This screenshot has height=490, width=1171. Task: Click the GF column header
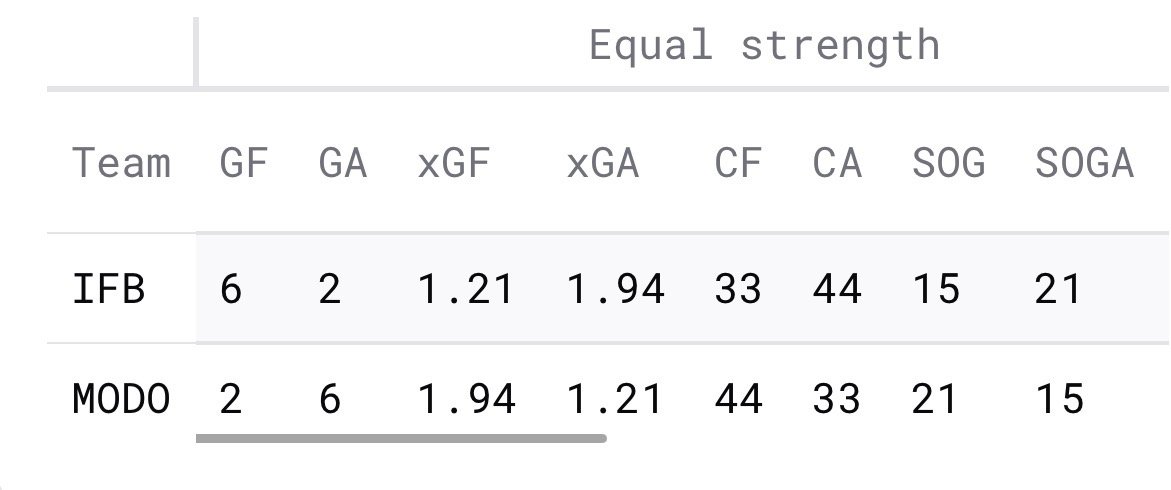pos(244,162)
